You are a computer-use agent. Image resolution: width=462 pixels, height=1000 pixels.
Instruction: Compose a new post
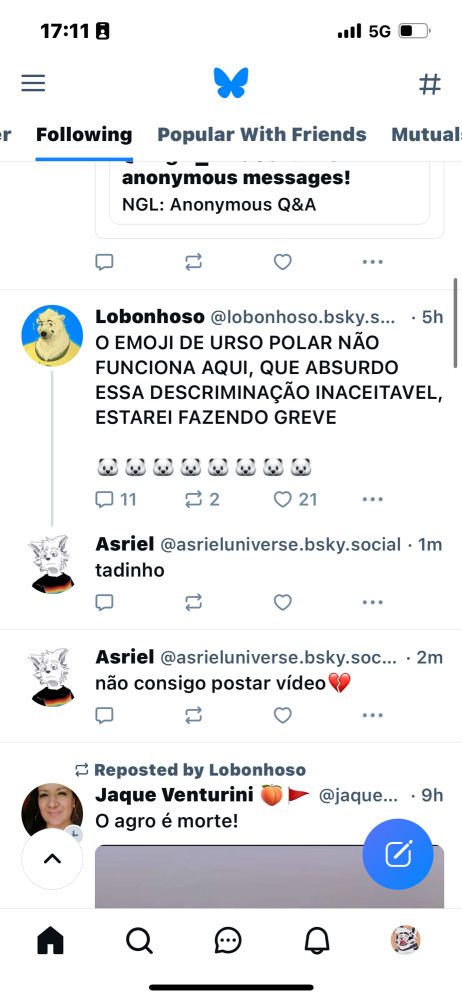(x=398, y=854)
